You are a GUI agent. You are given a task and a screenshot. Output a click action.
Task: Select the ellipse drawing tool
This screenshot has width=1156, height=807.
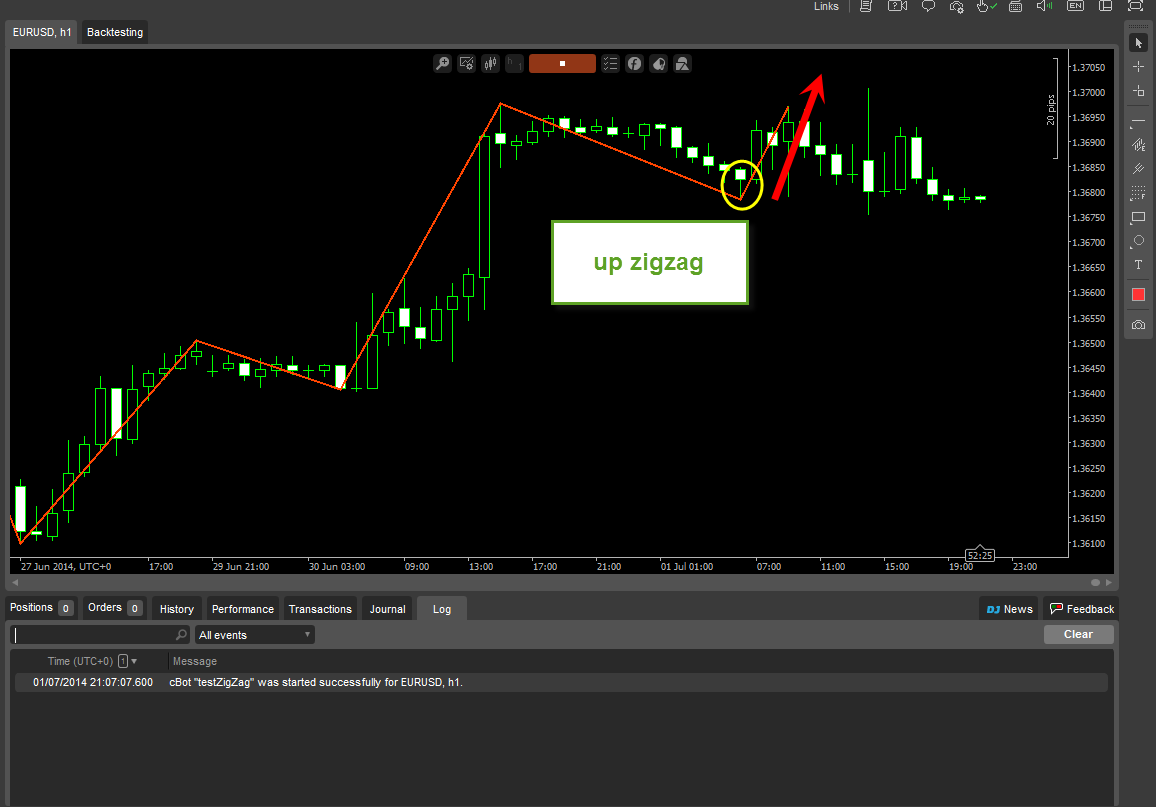1138,241
